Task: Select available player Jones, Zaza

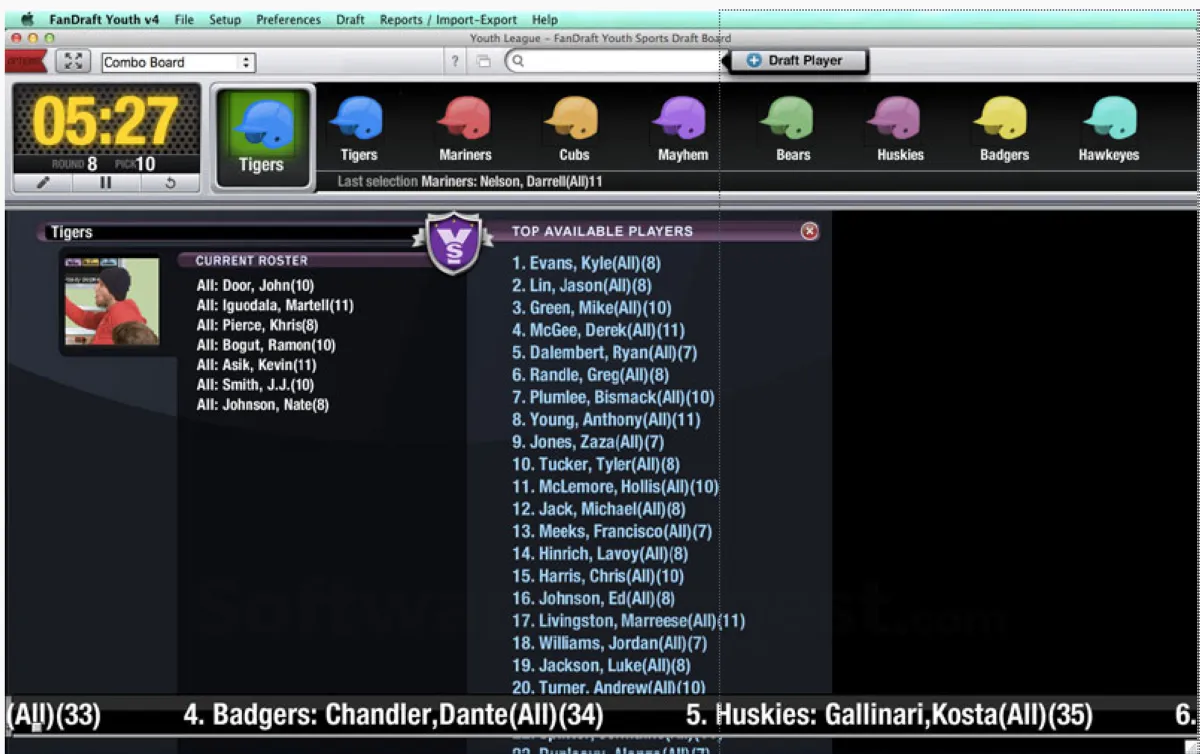Action: click(588, 442)
